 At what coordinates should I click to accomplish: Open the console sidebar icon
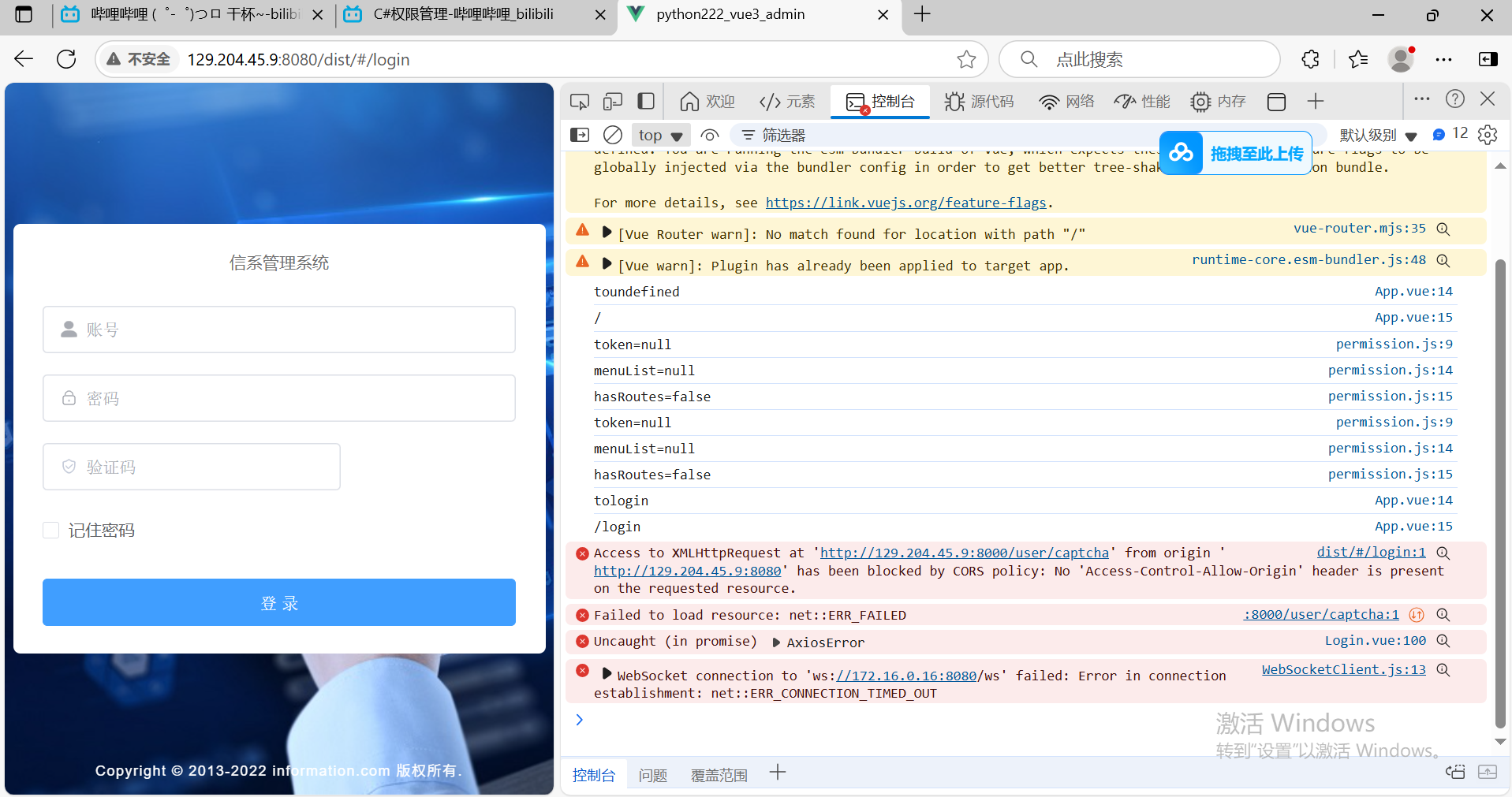click(580, 135)
